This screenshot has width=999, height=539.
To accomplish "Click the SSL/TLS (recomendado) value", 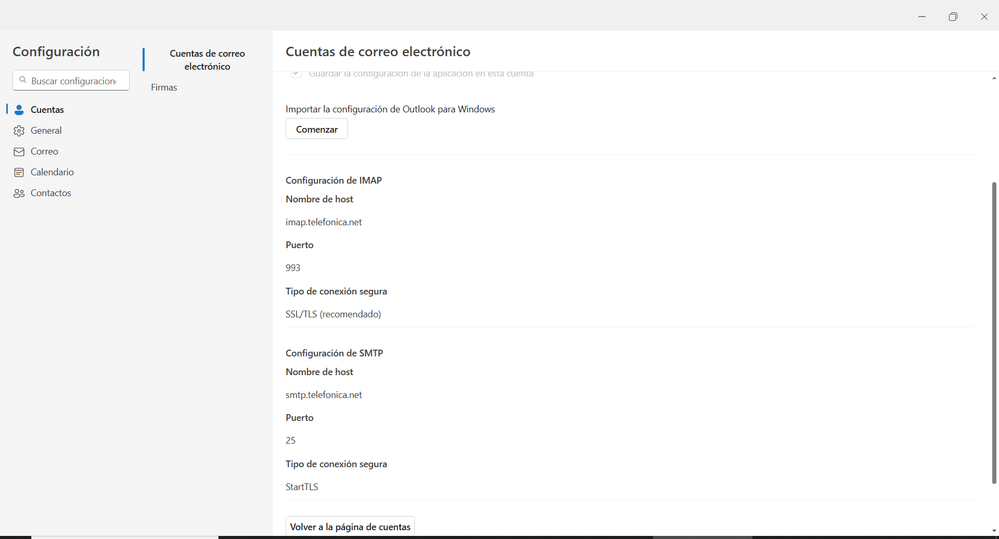I will [333, 314].
